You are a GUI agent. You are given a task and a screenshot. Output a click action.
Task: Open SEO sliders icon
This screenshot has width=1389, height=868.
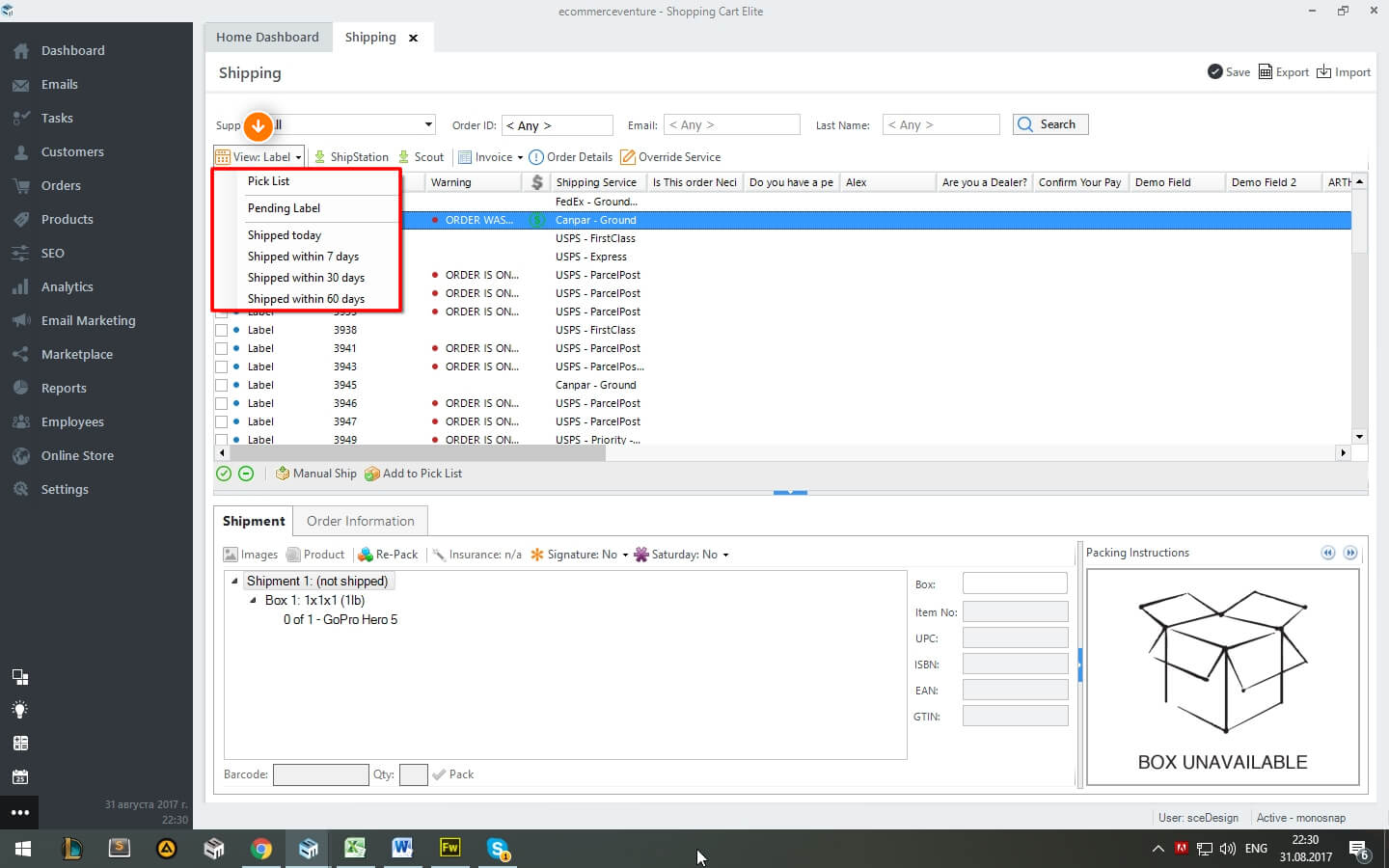[x=20, y=254]
